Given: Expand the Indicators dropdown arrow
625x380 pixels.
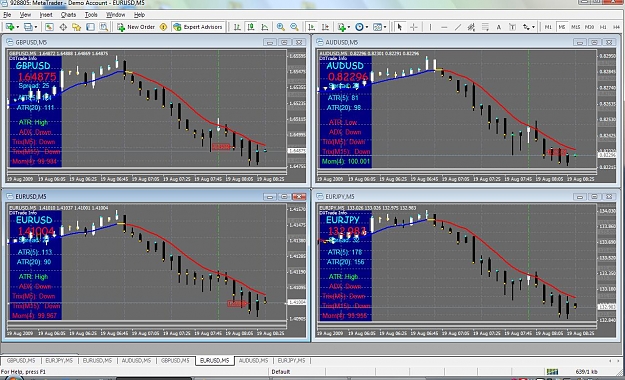Looking at the screenshot, I should point(349,27).
